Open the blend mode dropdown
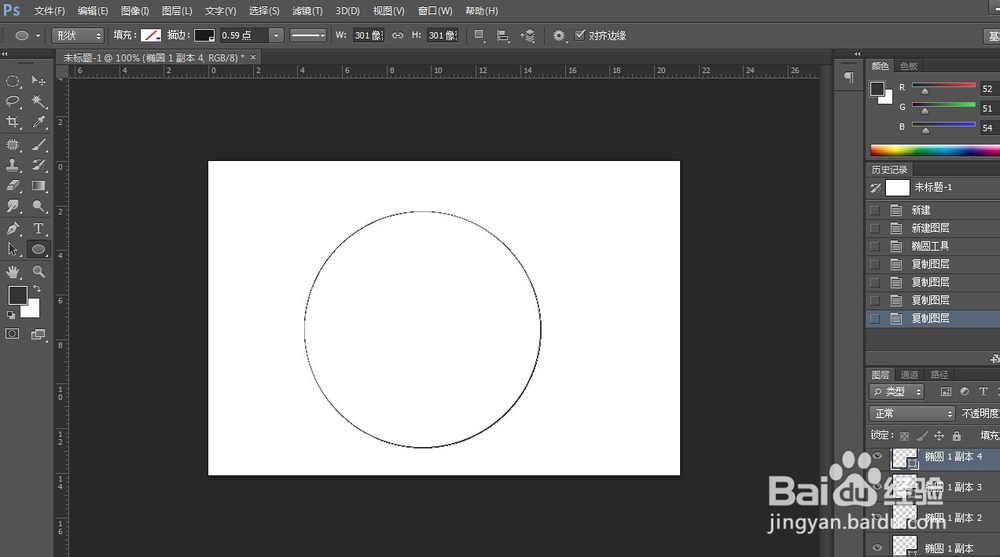This screenshot has width=1000, height=557. click(912, 413)
